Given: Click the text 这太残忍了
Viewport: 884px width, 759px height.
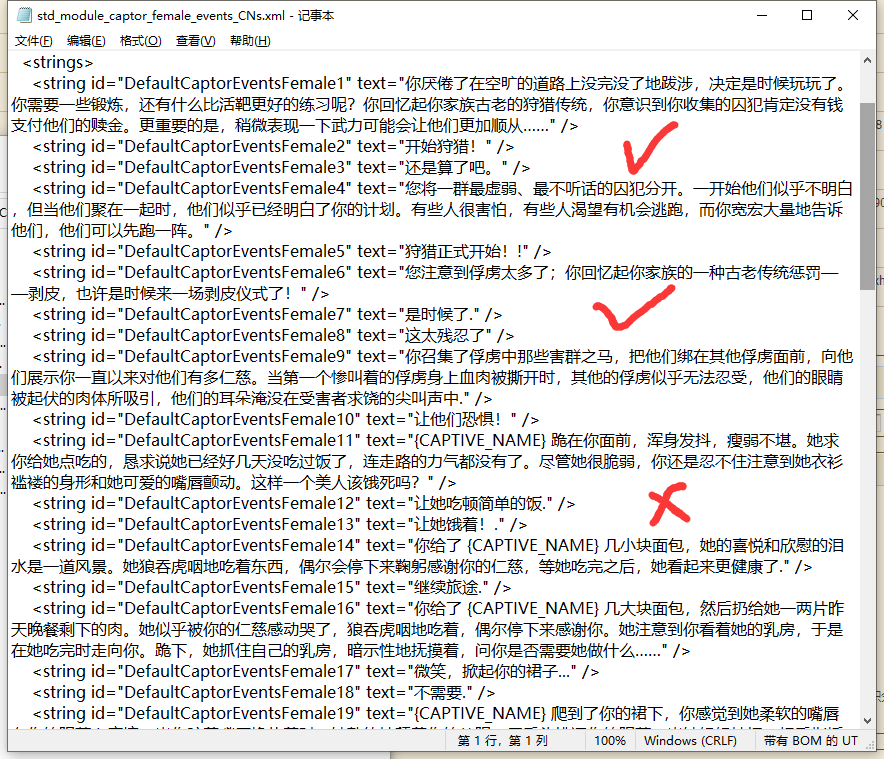Looking at the screenshot, I should [x=444, y=336].
